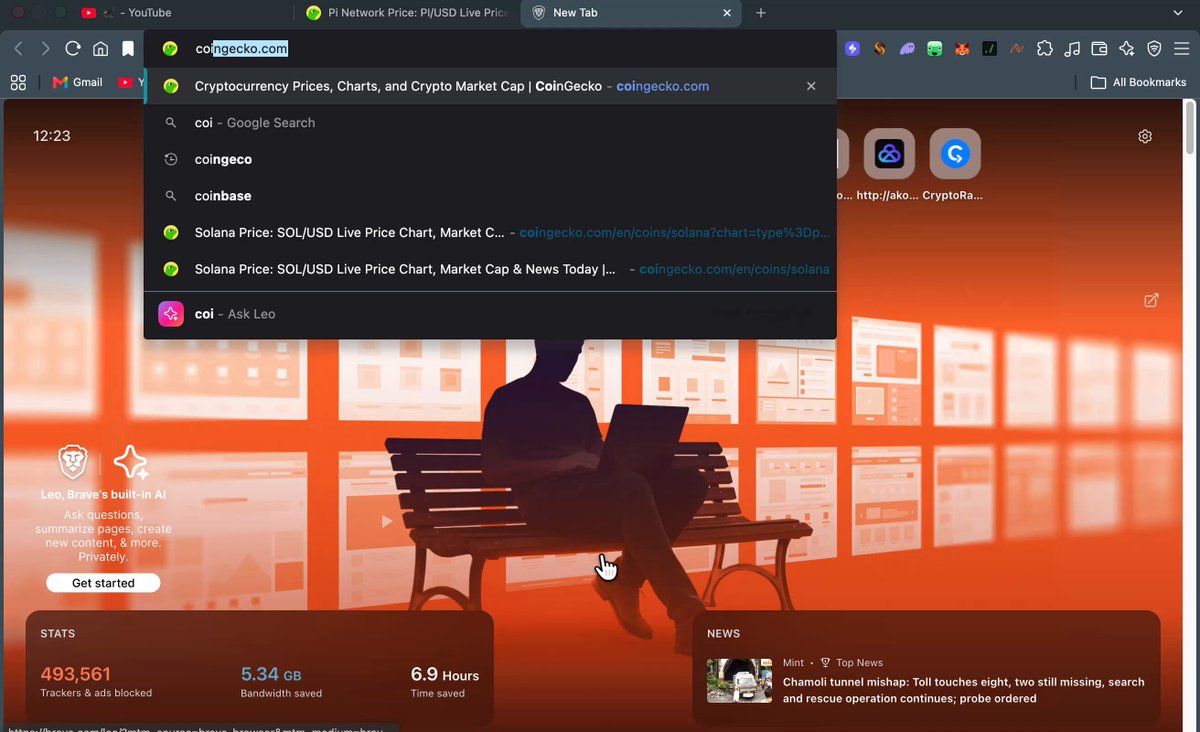Open the hamburger main menu

coord(1181,48)
